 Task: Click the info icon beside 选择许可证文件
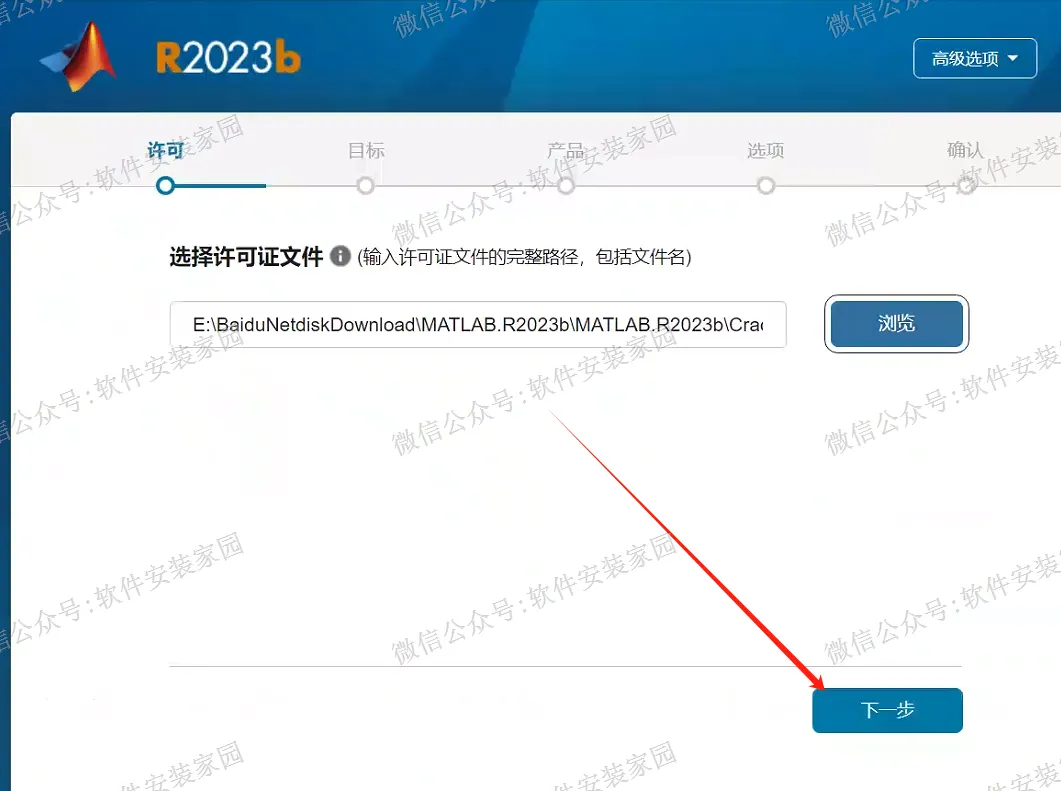pyautogui.click(x=340, y=256)
